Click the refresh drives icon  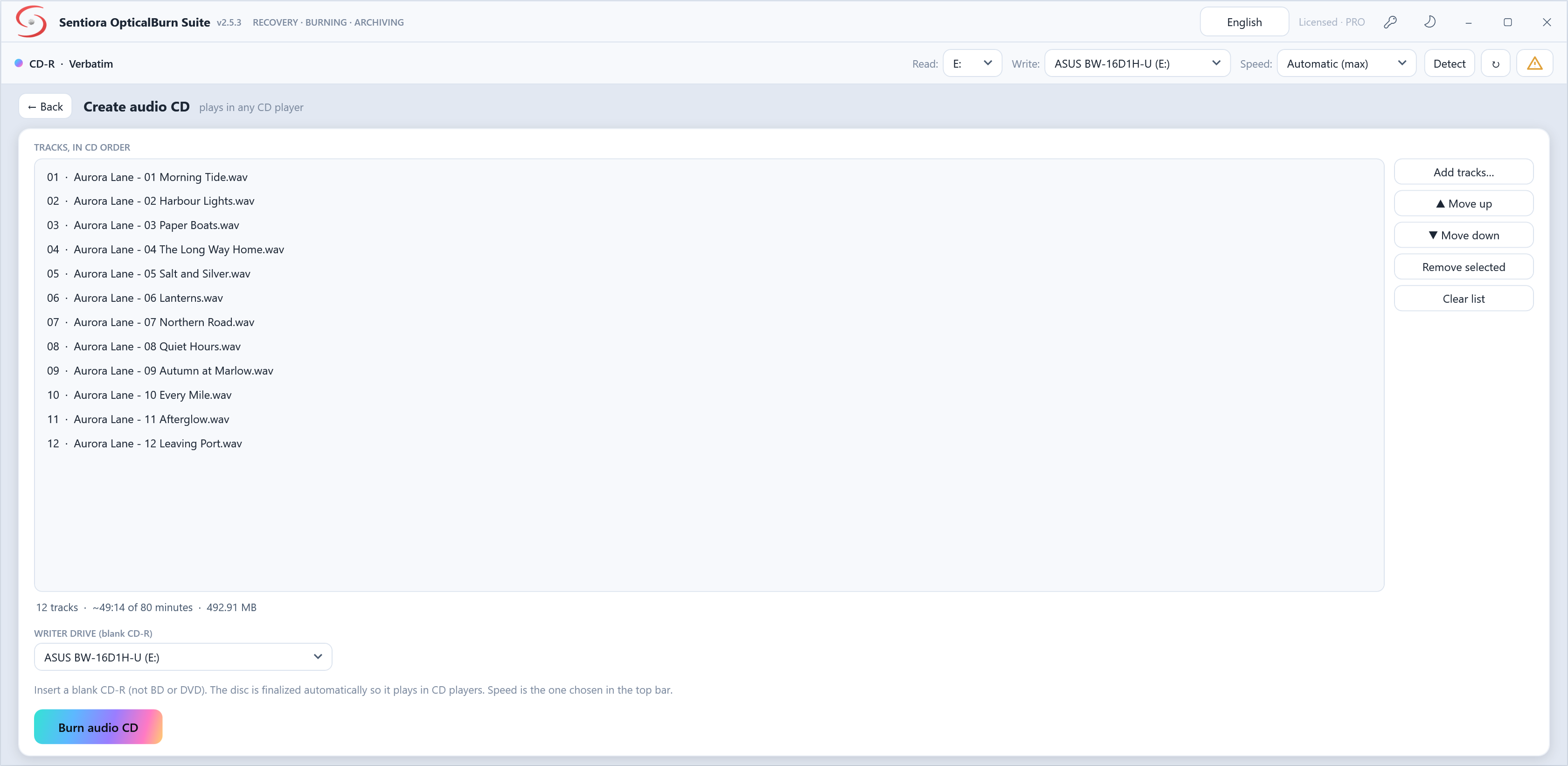point(1496,63)
